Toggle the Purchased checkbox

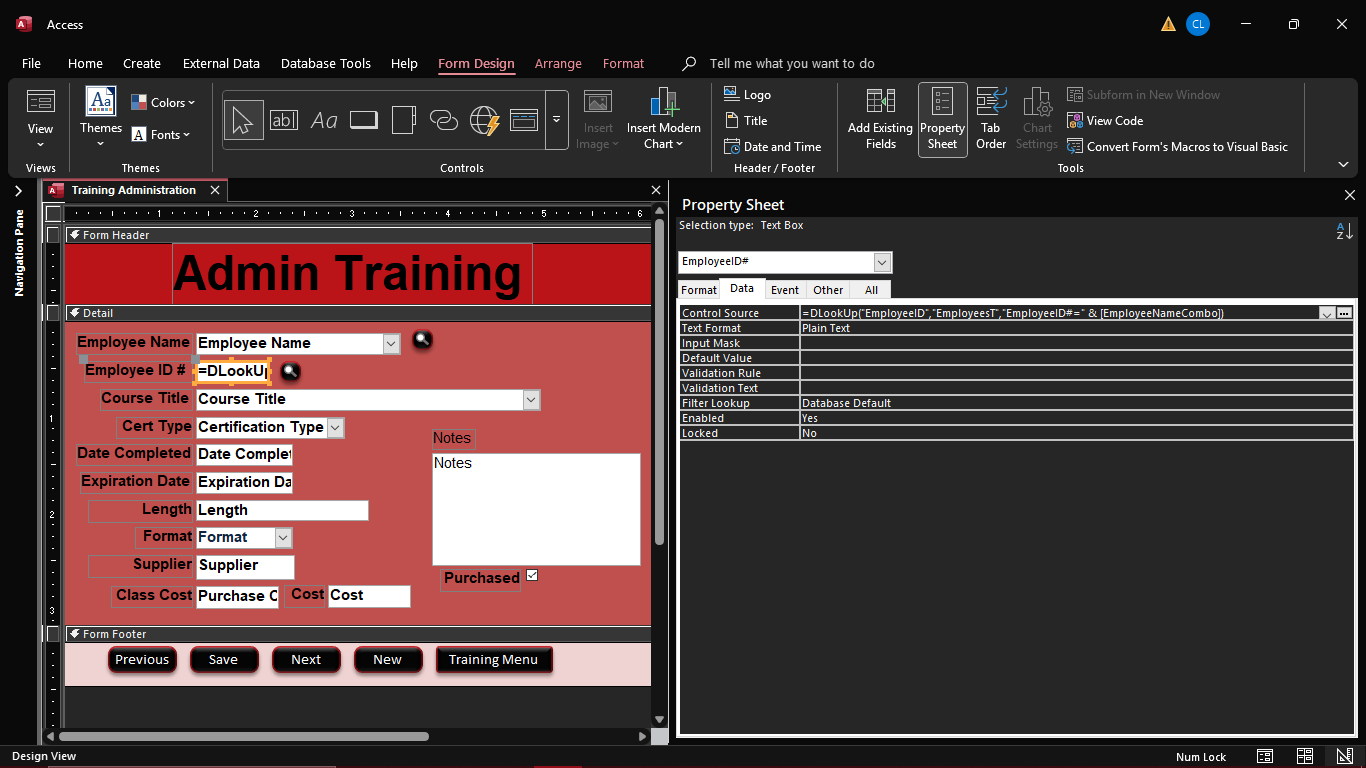(x=532, y=575)
